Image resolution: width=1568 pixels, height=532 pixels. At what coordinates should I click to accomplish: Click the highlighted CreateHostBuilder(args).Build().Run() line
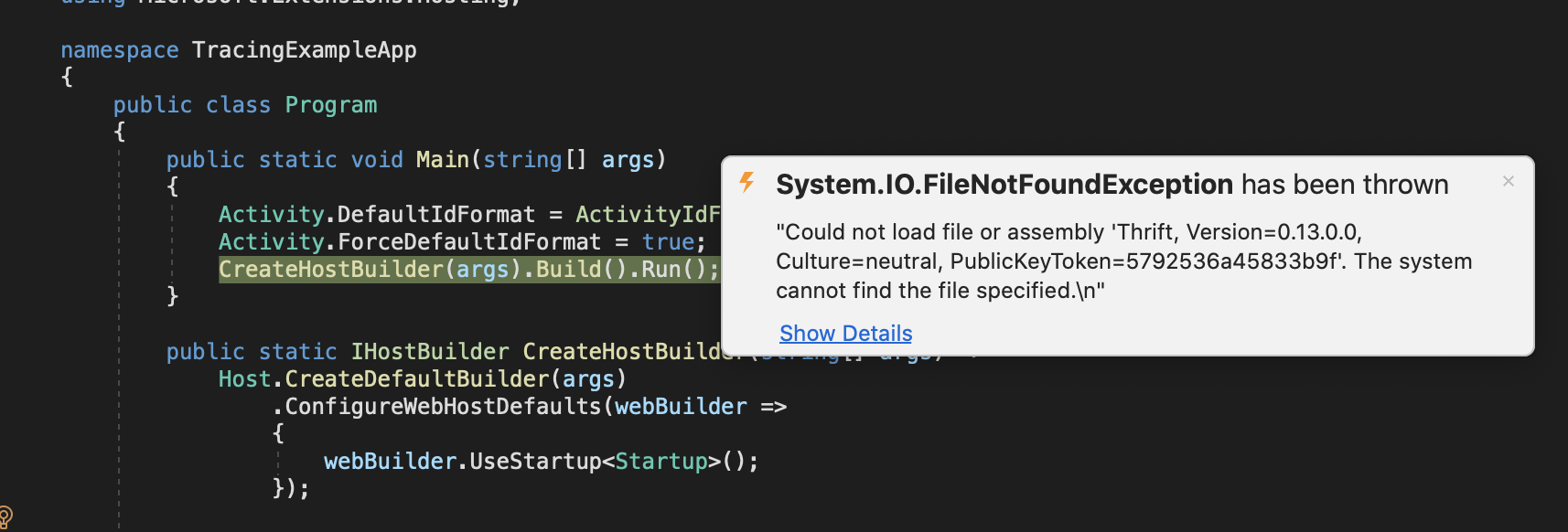[469, 270]
